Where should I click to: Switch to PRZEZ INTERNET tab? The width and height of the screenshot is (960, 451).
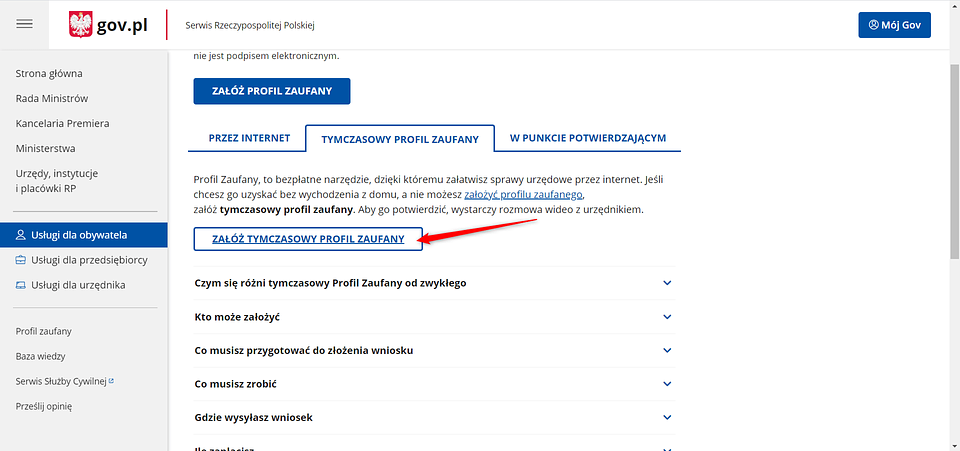point(249,138)
